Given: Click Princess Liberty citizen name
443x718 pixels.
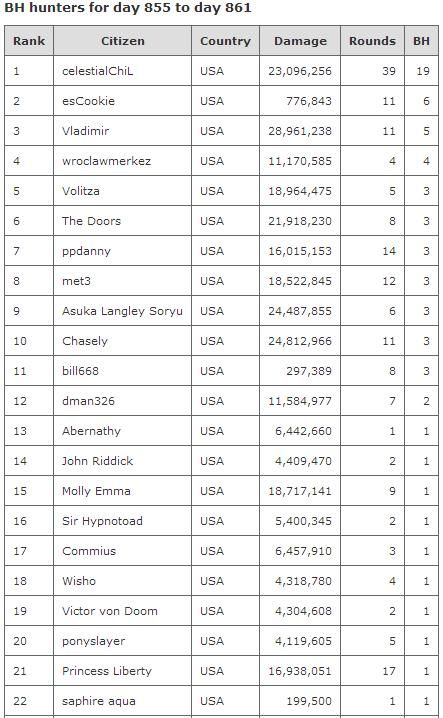Looking at the screenshot, I should pyautogui.click(x=107, y=671).
